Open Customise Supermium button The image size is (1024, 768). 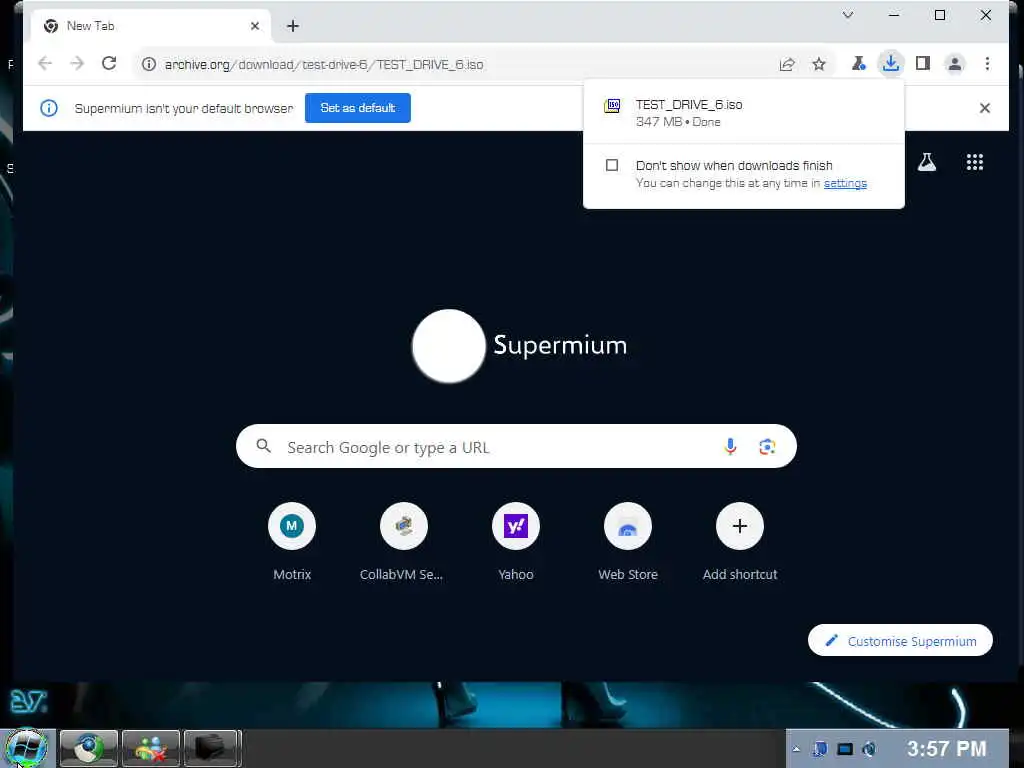click(900, 641)
